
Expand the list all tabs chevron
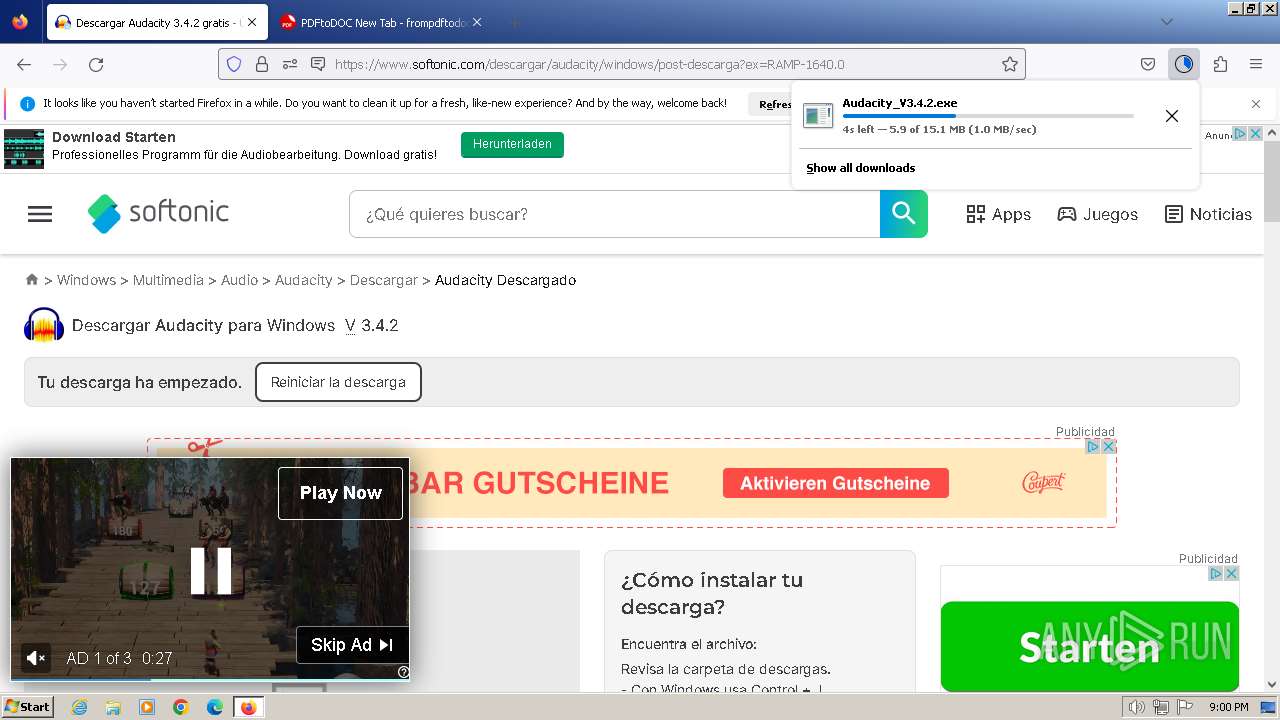click(x=1167, y=22)
